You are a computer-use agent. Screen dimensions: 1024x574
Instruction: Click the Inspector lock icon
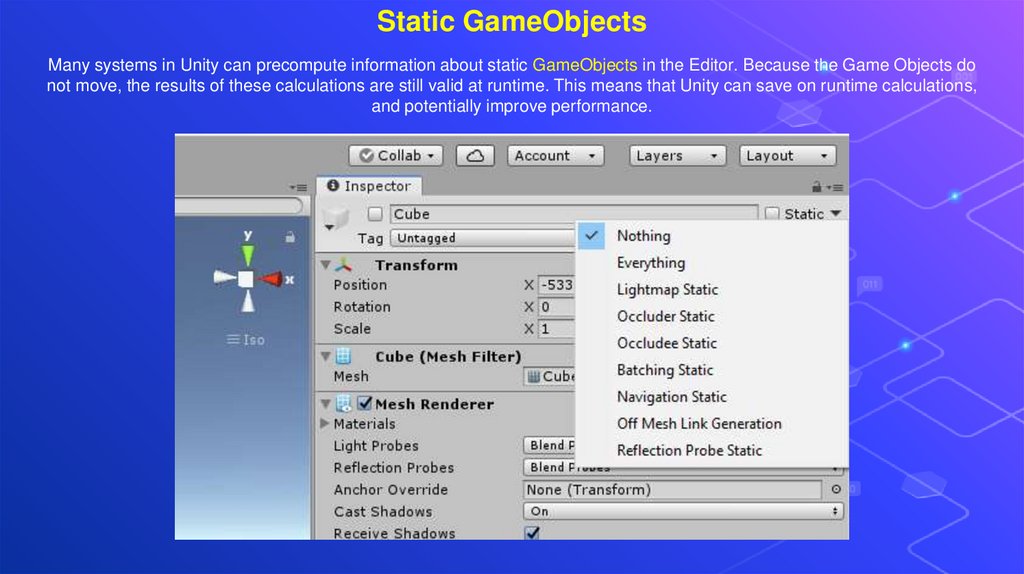pos(816,187)
